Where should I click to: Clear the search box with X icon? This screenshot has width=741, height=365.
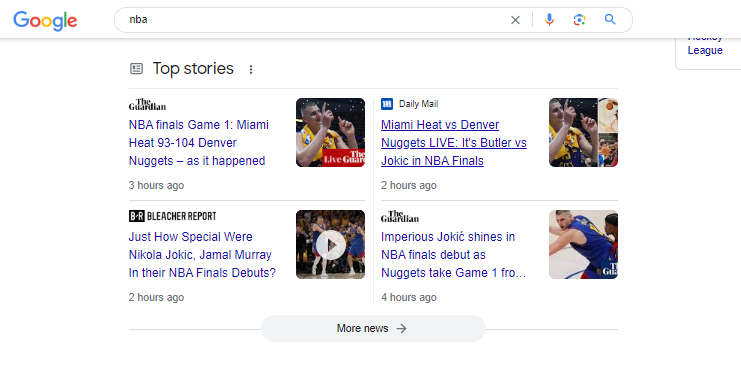[x=515, y=20]
